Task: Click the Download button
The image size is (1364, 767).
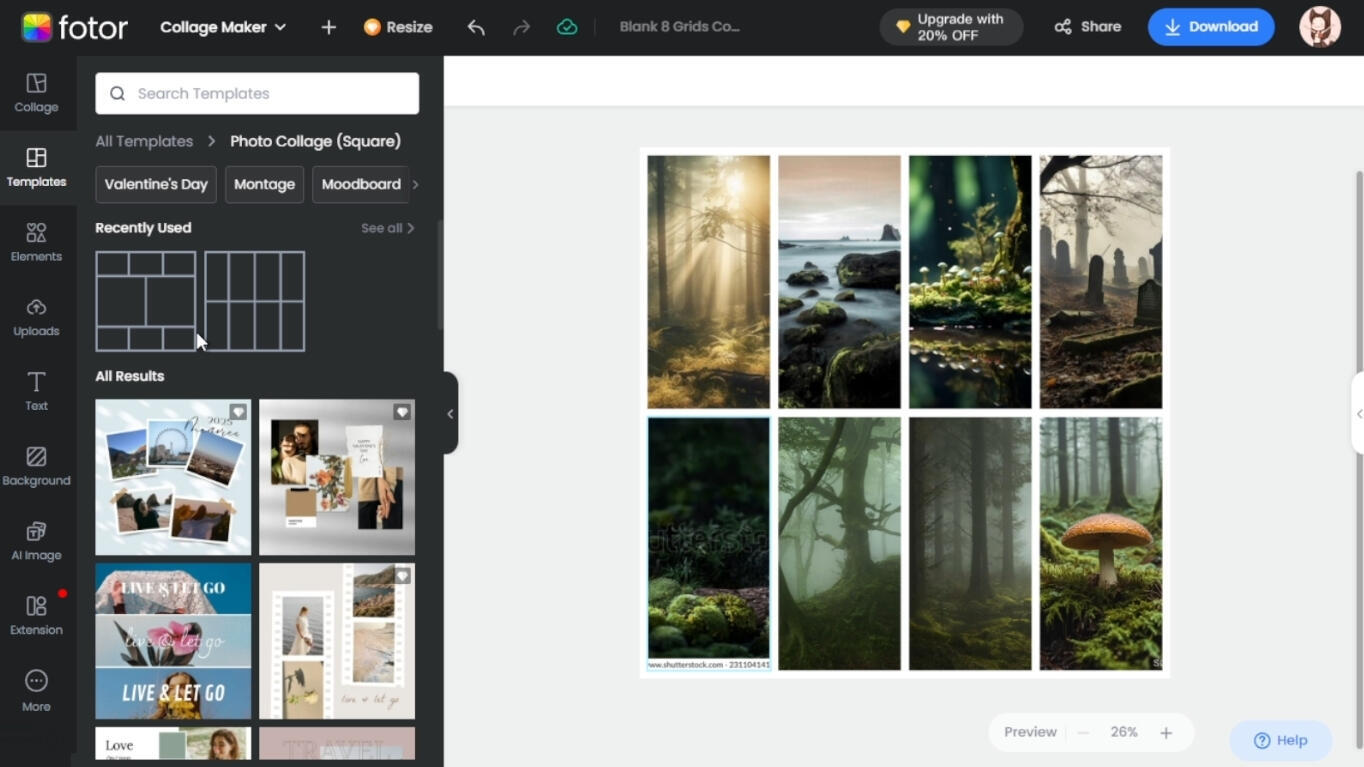Action: (x=1210, y=27)
